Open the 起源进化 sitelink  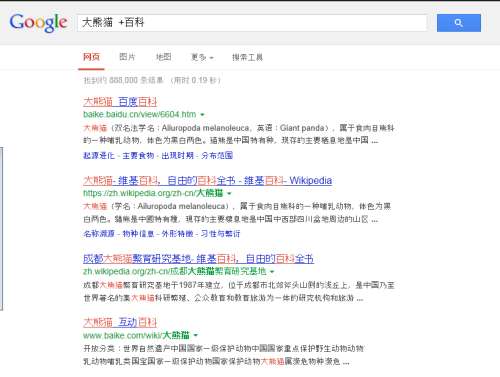[99, 155]
